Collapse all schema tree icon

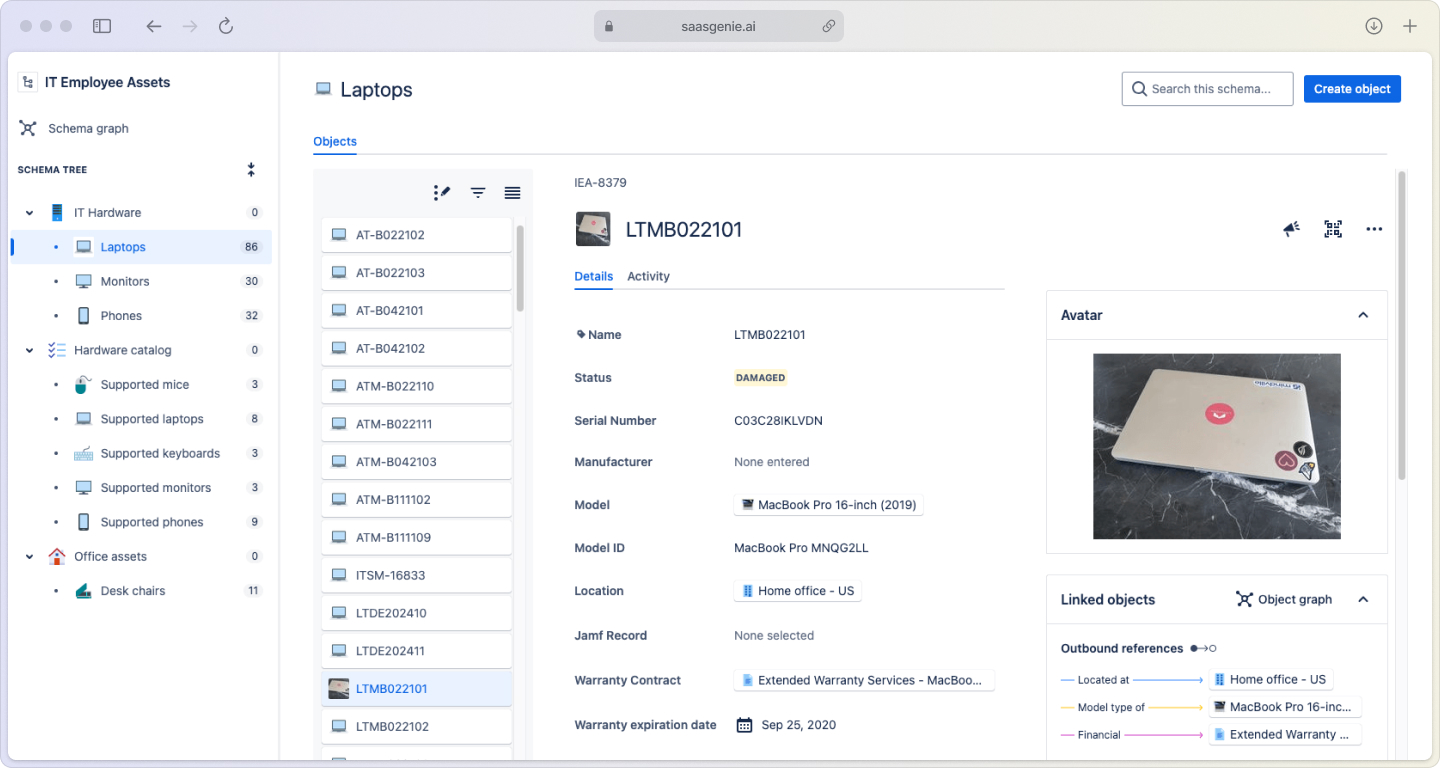coord(251,170)
